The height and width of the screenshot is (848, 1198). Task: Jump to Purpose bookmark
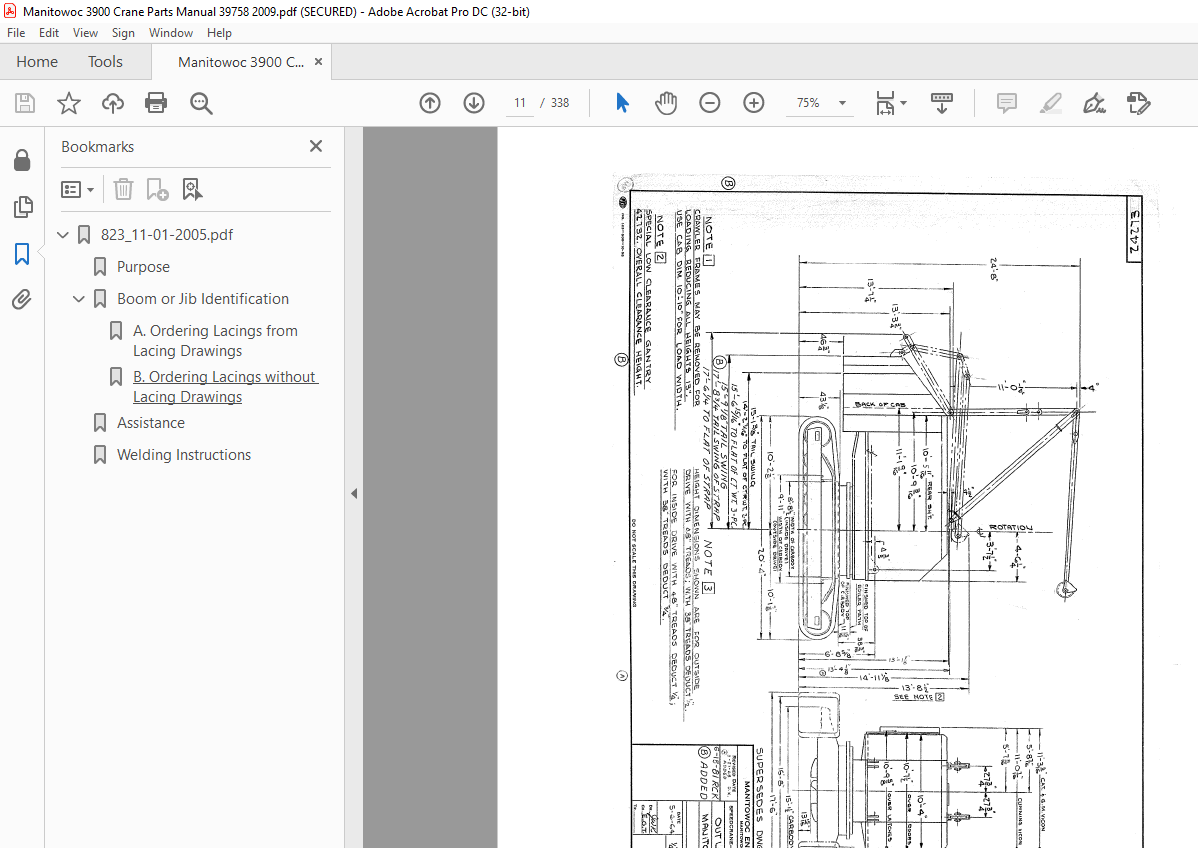[x=143, y=267]
